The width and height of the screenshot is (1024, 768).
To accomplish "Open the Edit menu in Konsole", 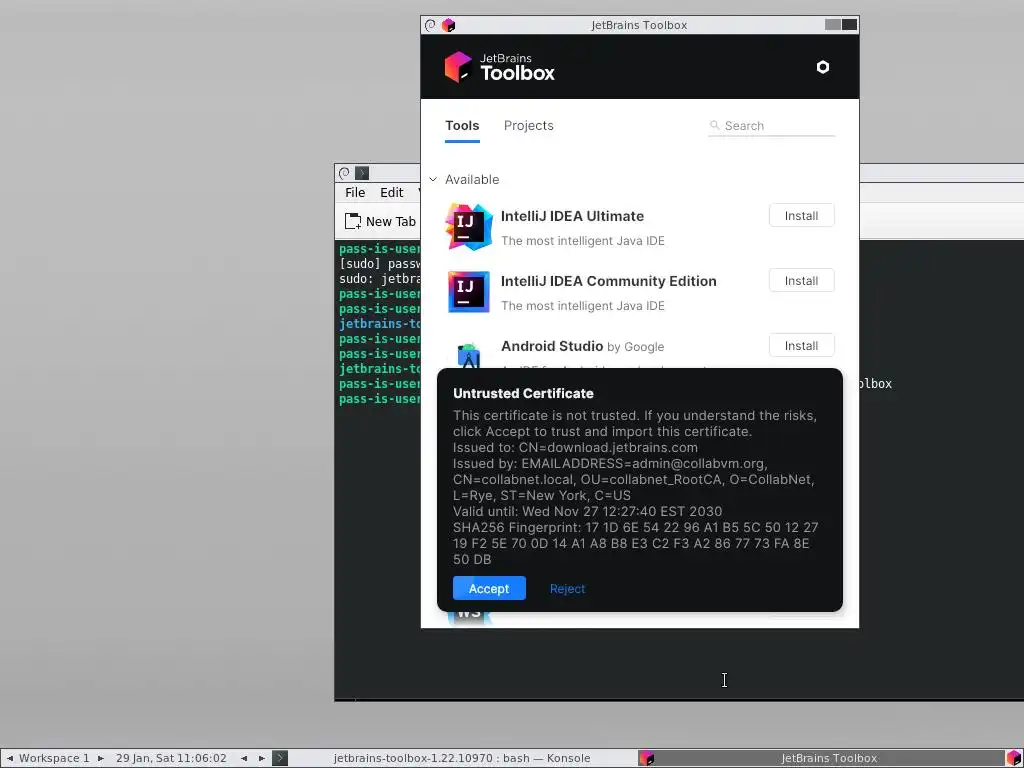I will pos(392,193).
